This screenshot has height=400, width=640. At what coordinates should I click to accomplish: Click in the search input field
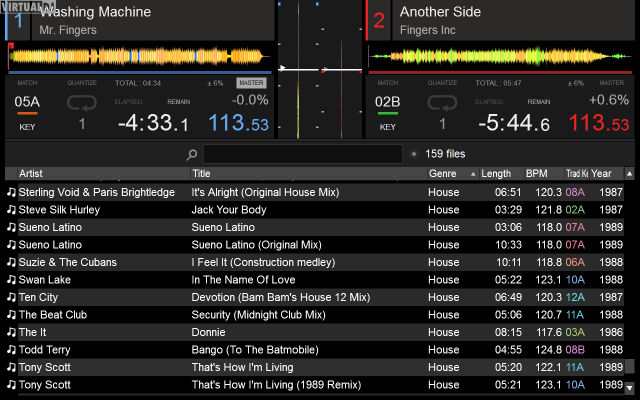303,154
